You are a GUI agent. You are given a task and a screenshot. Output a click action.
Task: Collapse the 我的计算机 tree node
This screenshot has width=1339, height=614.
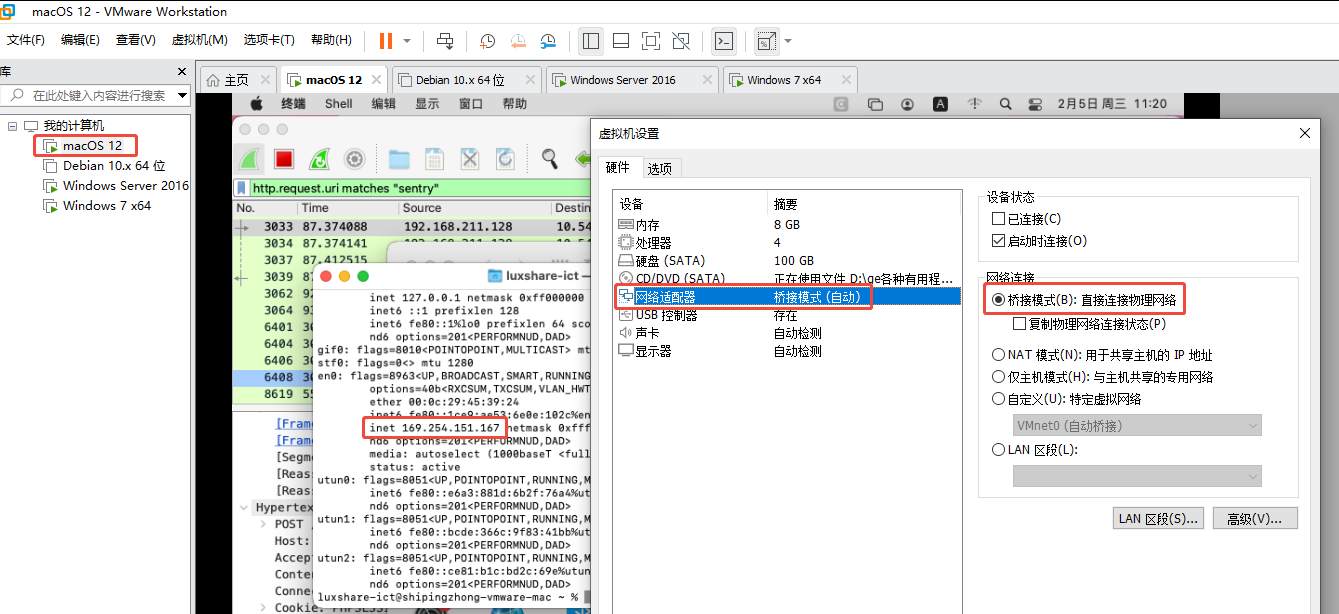(x=12, y=126)
